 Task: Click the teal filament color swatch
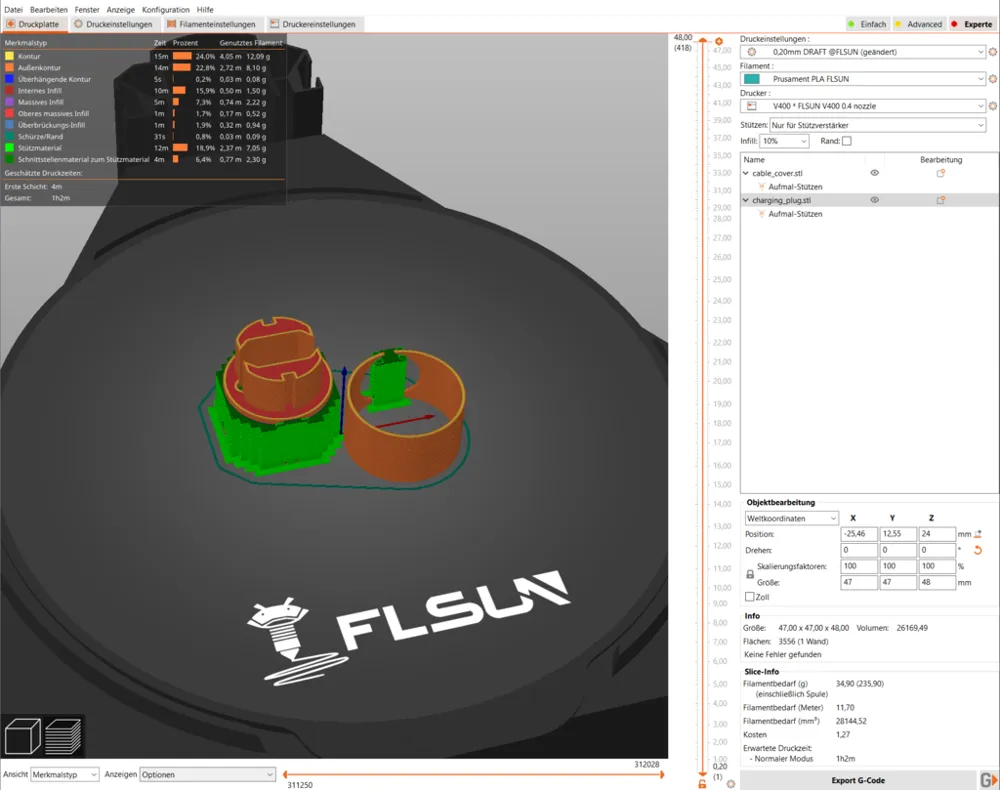pyautogui.click(x=752, y=79)
